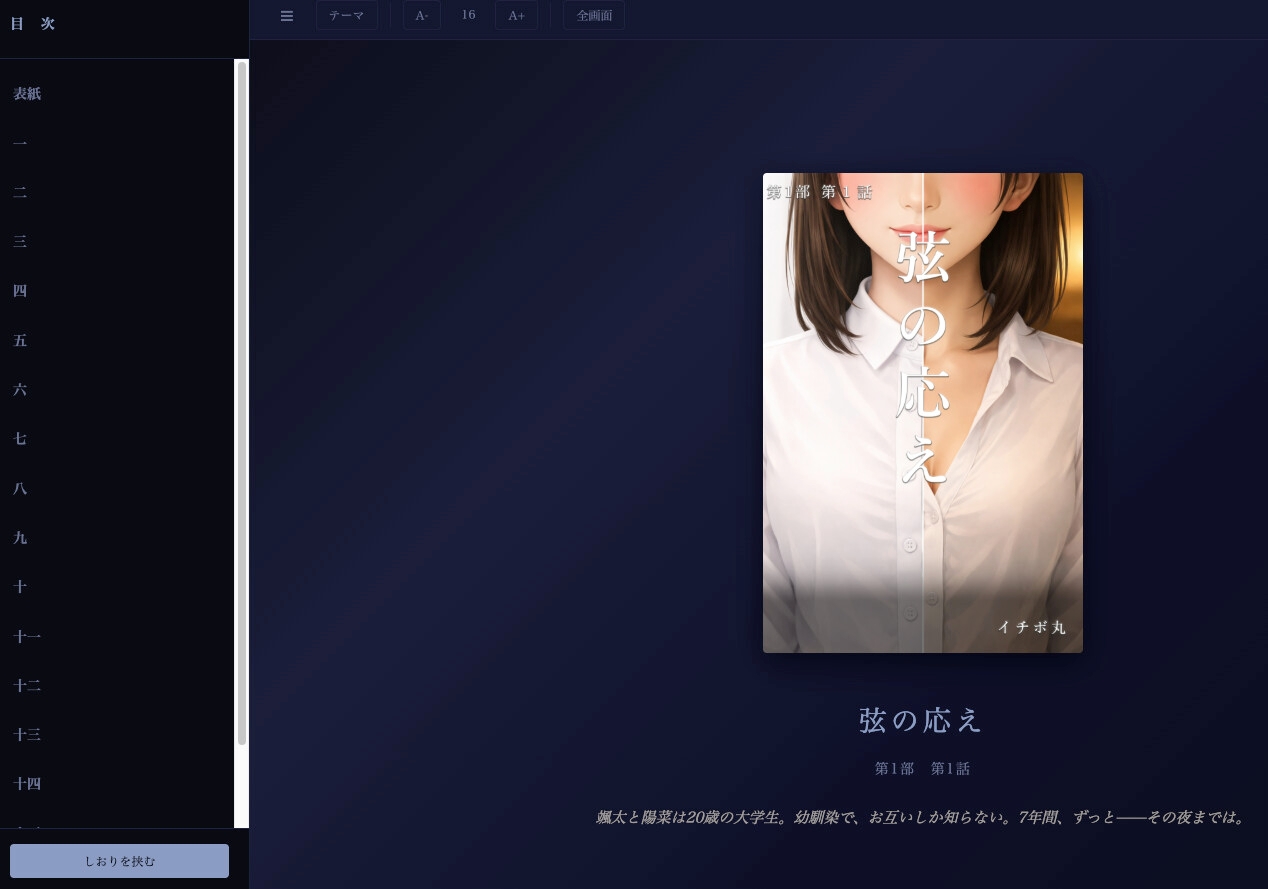Screen dimensions: 1268x889
Task: Jump to chapter 十
Action: click(x=20, y=587)
